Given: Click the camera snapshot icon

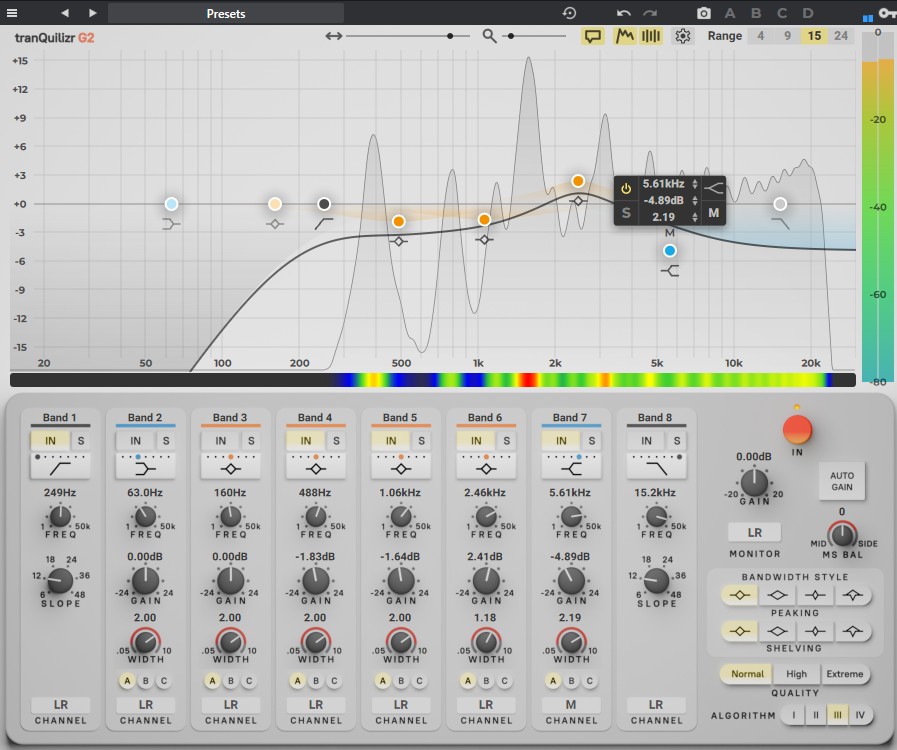Looking at the screenshot, I should (x=704, y=13).
